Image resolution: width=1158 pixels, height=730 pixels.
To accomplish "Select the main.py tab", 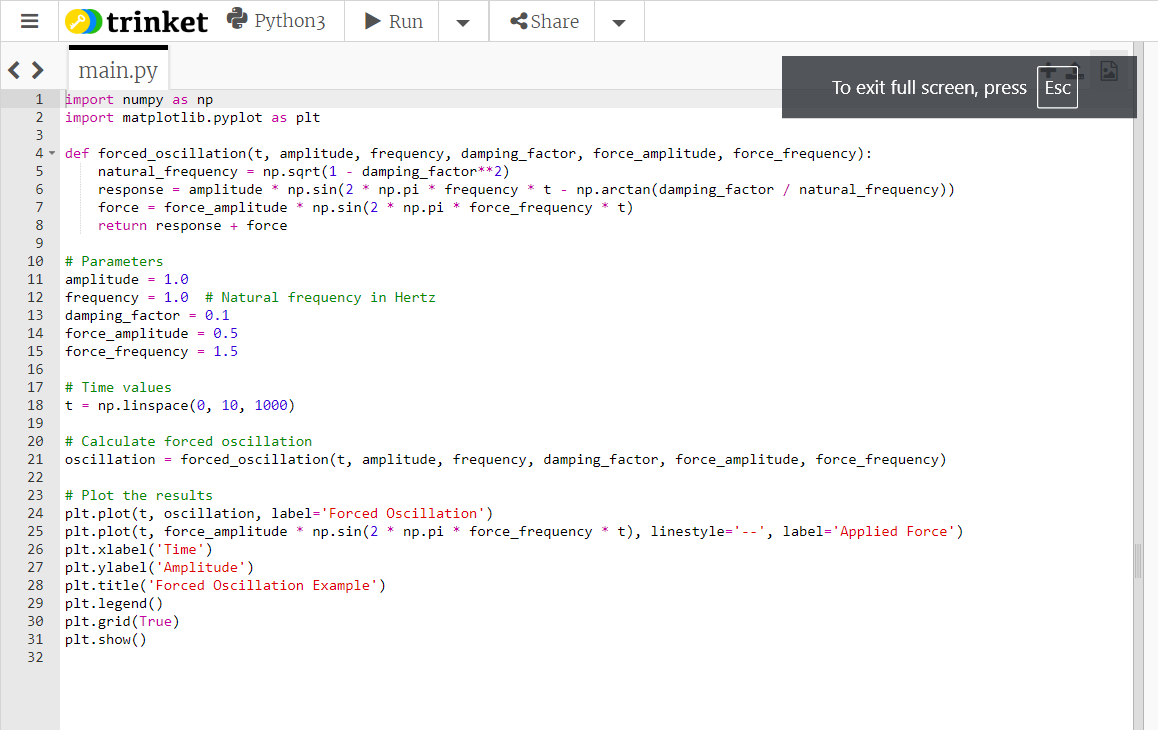I will click(x=117, y=69).
